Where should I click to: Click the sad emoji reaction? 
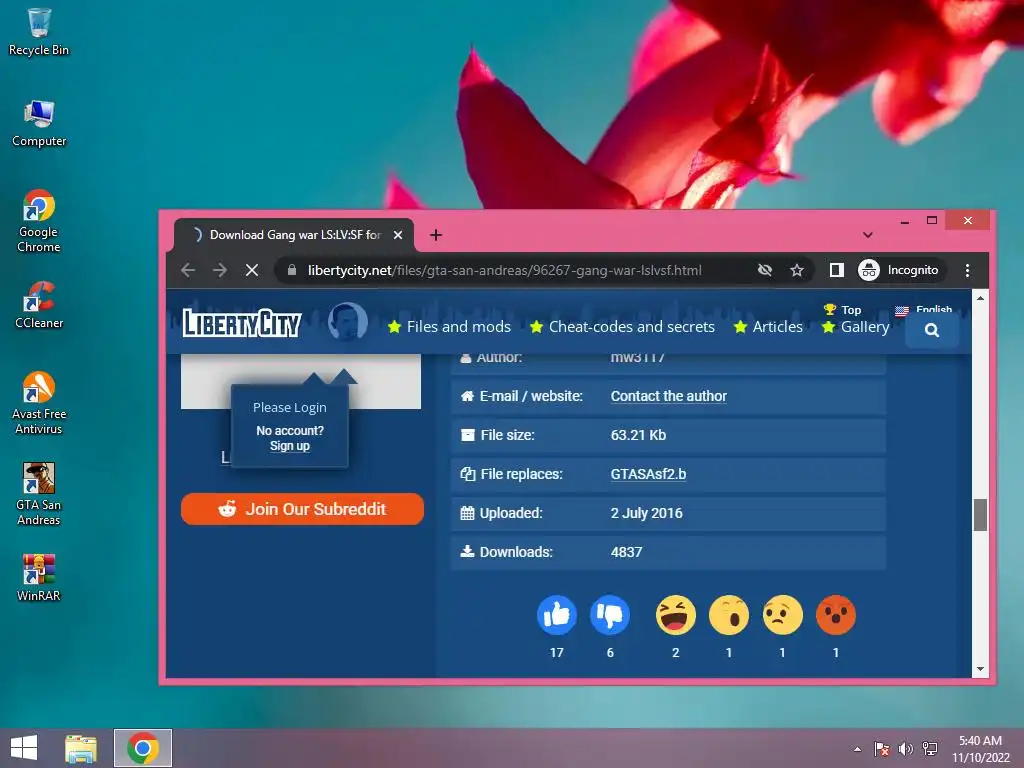pos(782,615)
